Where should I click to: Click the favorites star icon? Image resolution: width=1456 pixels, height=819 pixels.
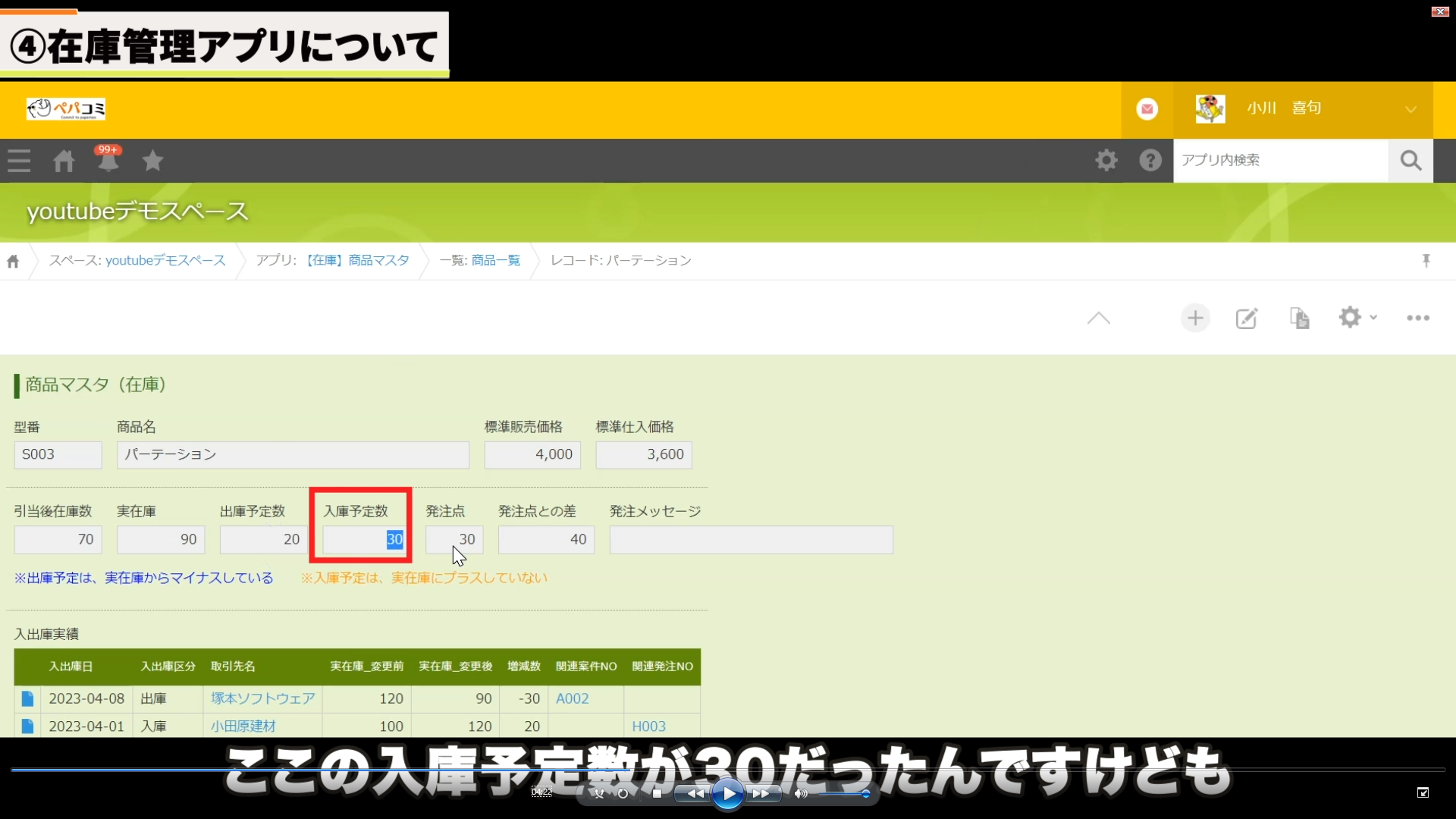(153, 161)
